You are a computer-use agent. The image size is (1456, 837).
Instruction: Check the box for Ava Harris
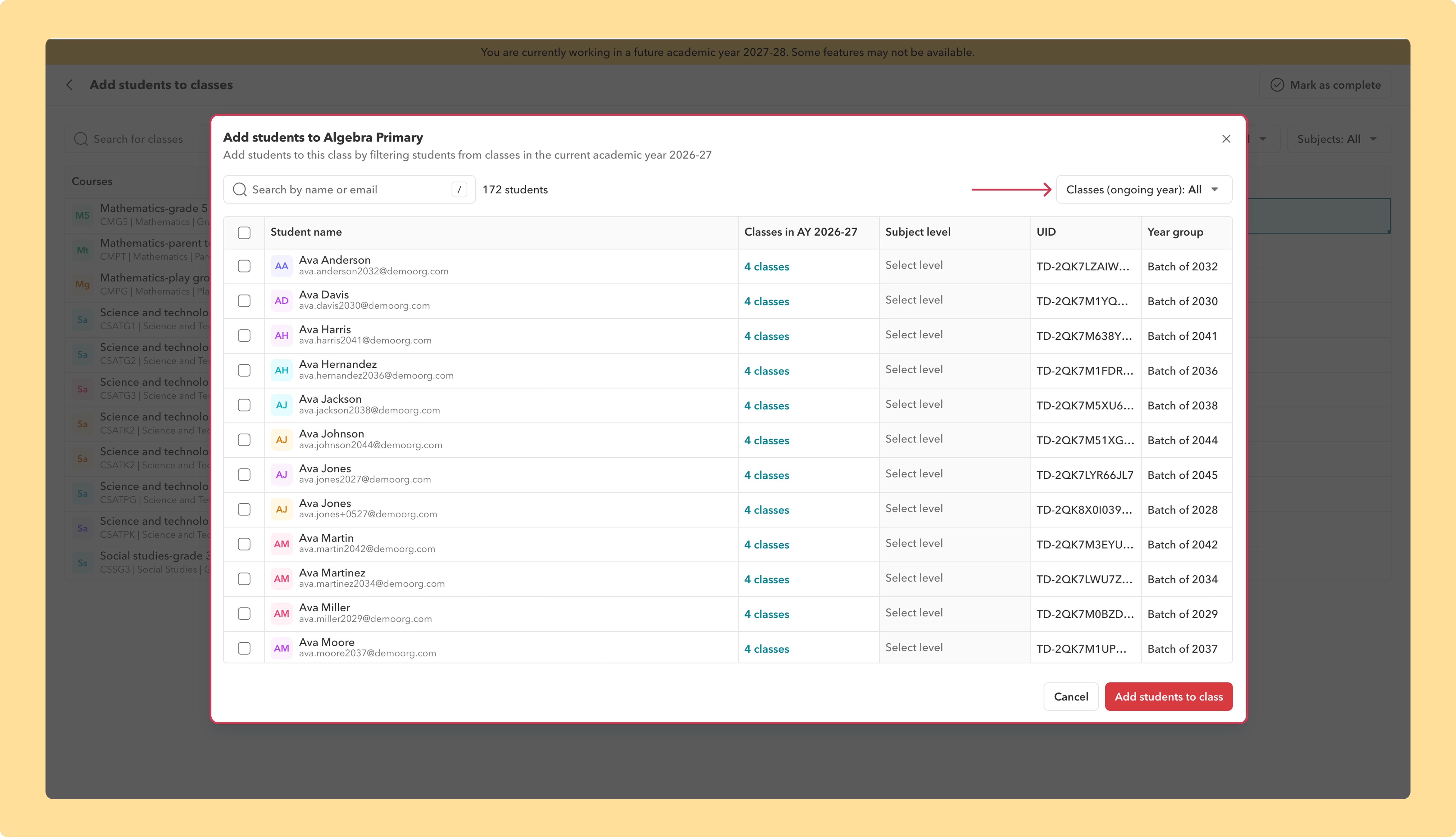click(x=244, y=336)
